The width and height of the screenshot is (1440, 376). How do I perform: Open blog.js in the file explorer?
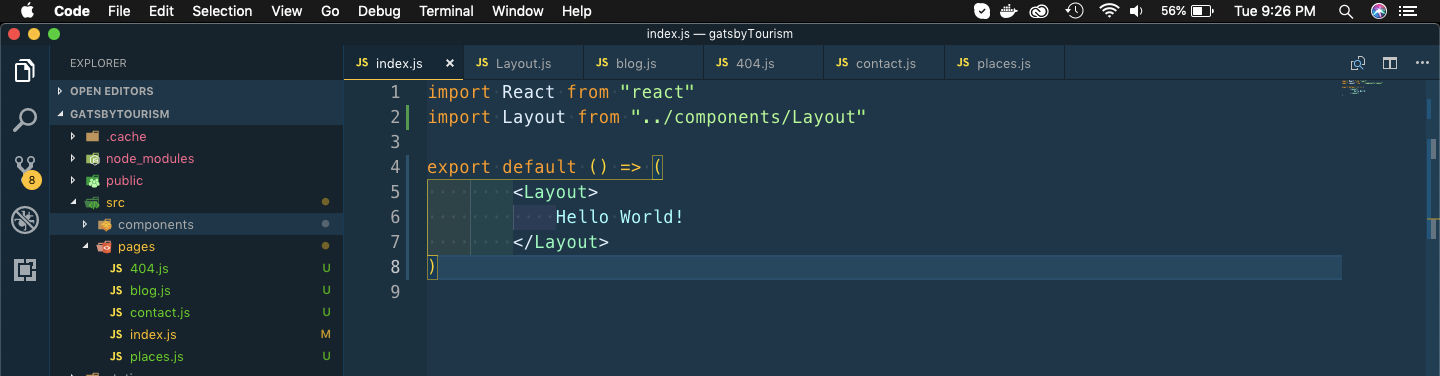pos(196,290)
